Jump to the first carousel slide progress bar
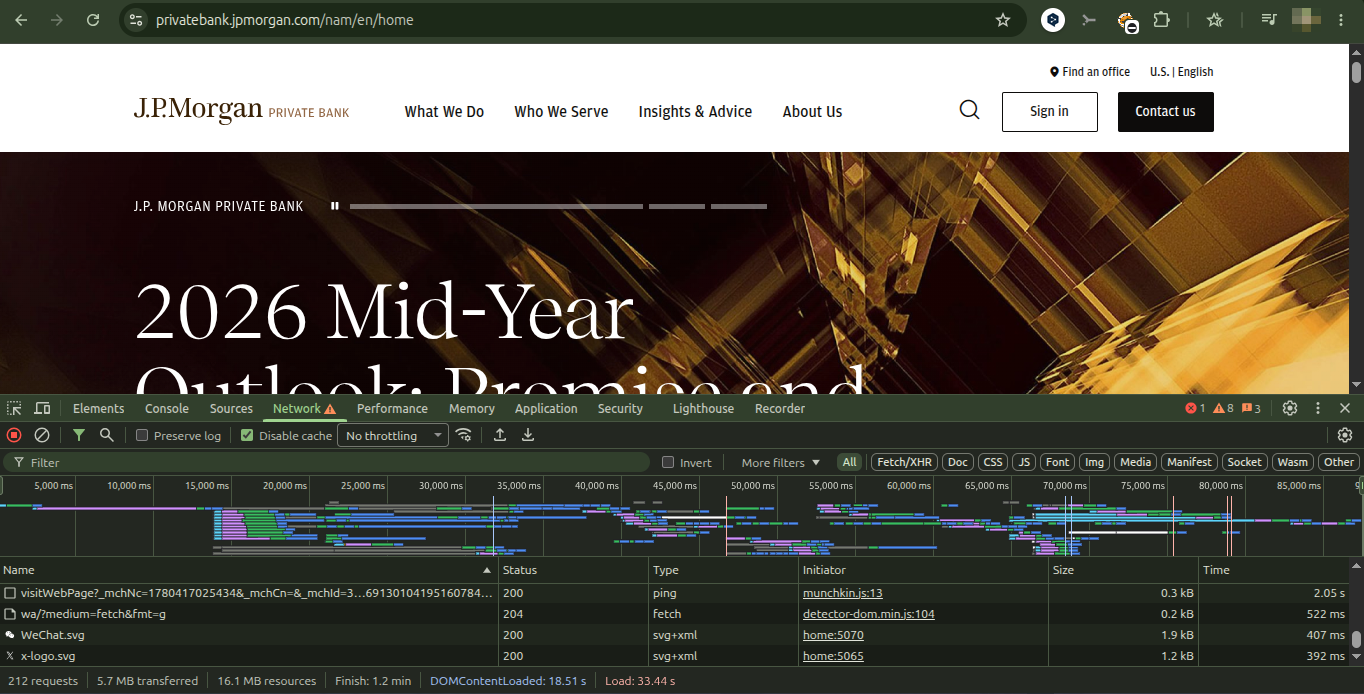 (x=496, y=206)
